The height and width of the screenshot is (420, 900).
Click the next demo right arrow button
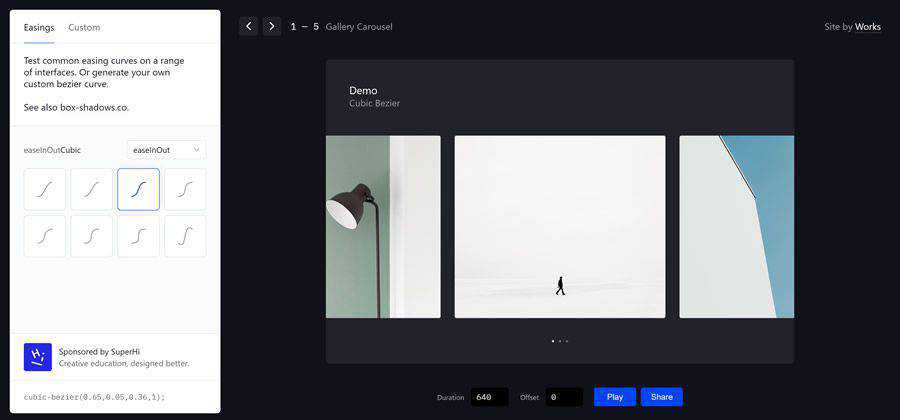point(272,26)
